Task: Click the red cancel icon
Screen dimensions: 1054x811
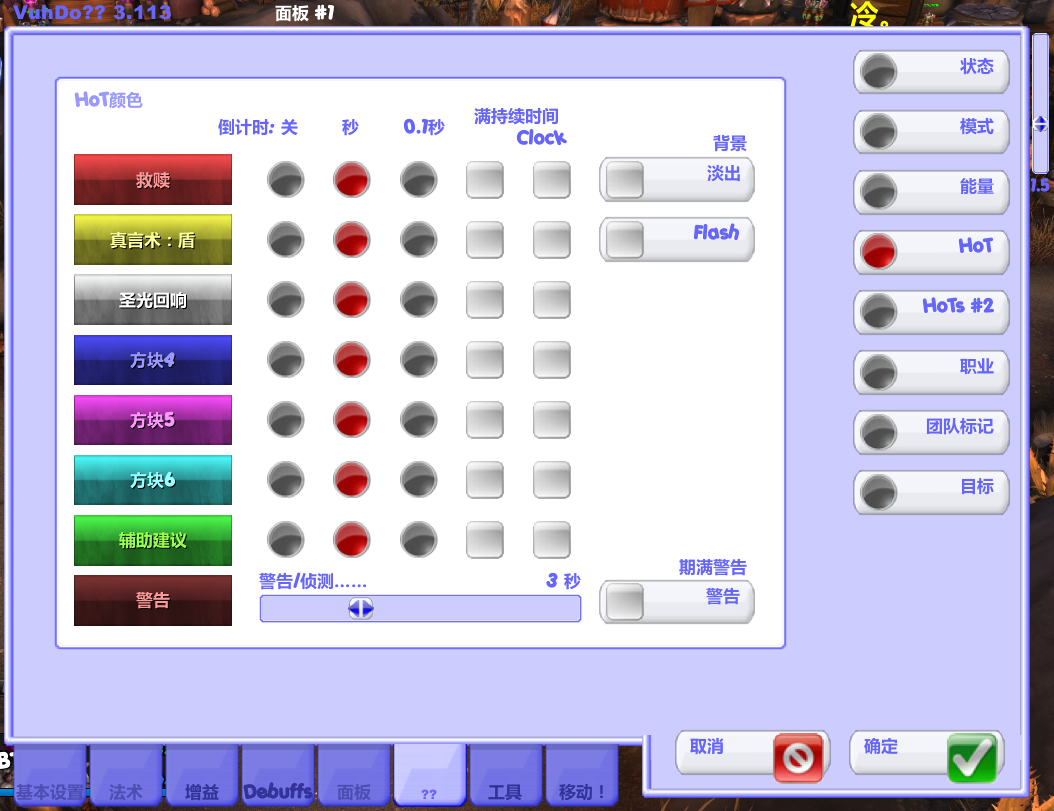Action: coord(797,757)
